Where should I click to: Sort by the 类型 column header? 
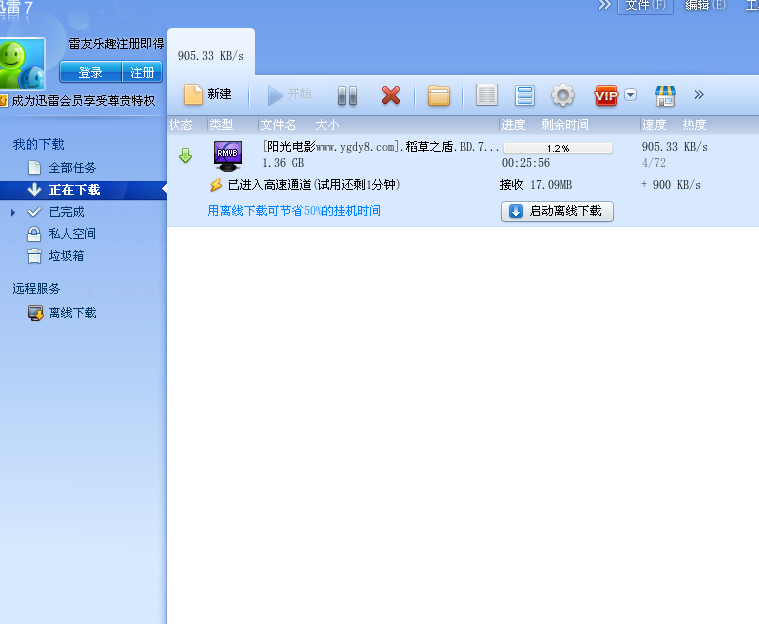(221, 125)
